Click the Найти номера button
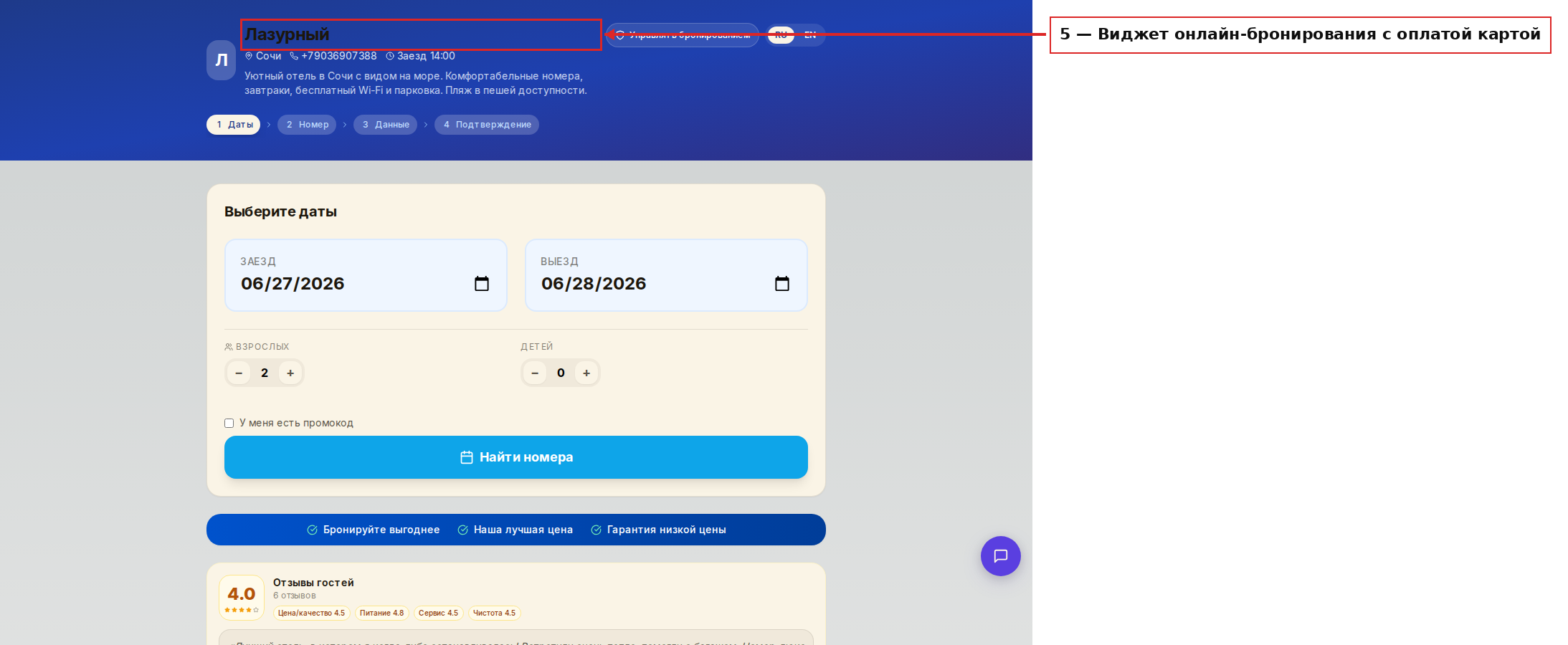The width and height of the screenshot is (1568, 645). point(516,457)
